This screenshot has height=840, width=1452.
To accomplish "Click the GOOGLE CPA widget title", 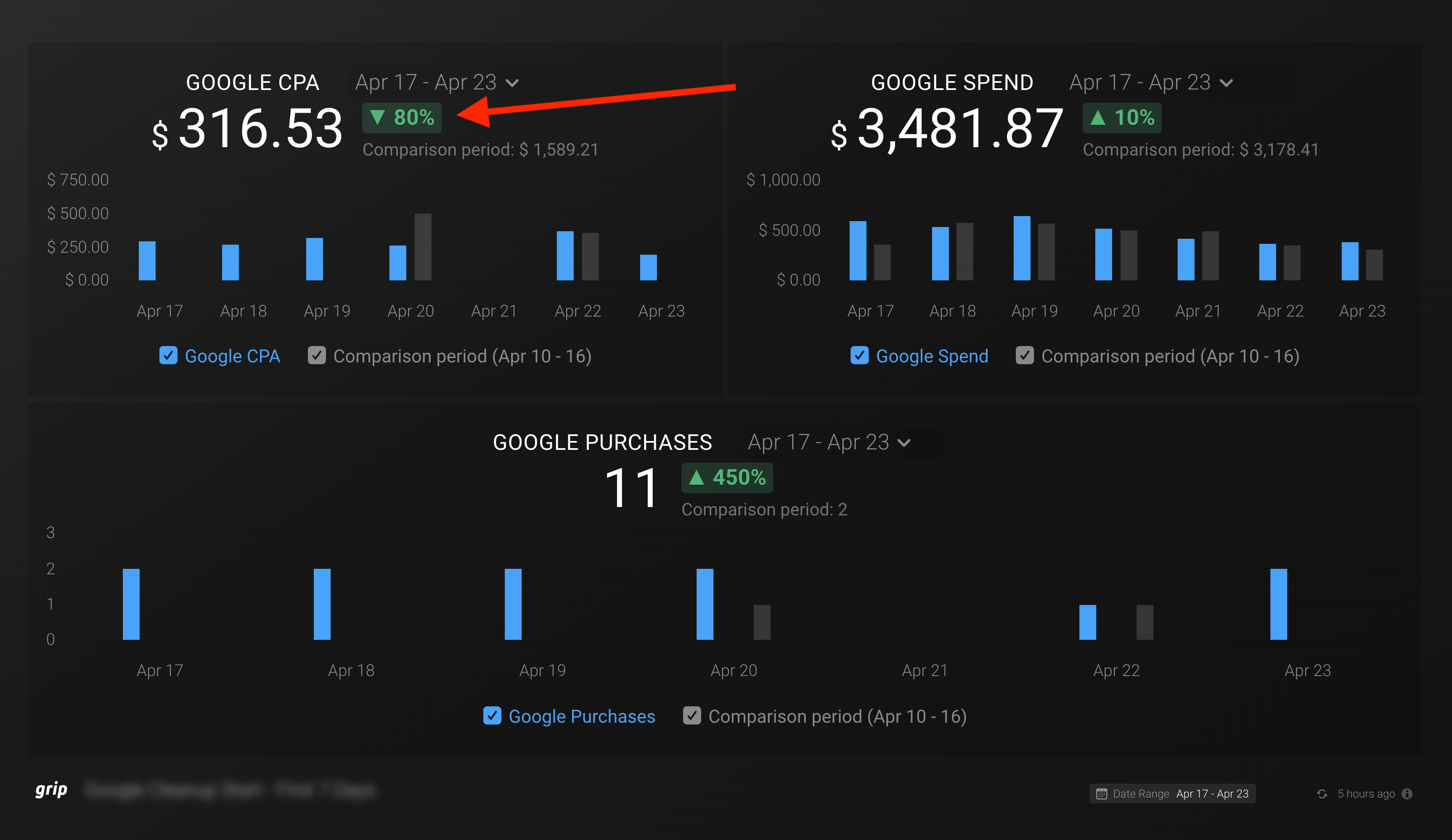I will pos(252,82).
